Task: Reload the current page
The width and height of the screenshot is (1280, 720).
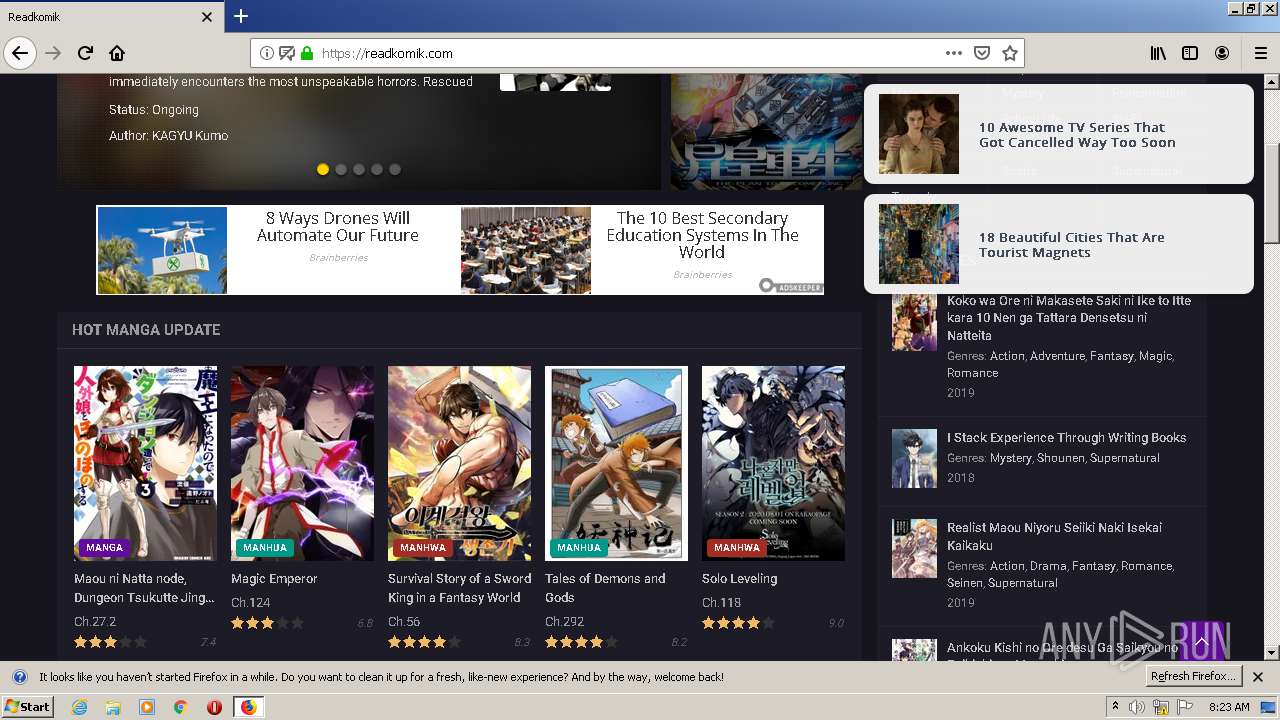Action: [85, 53]
